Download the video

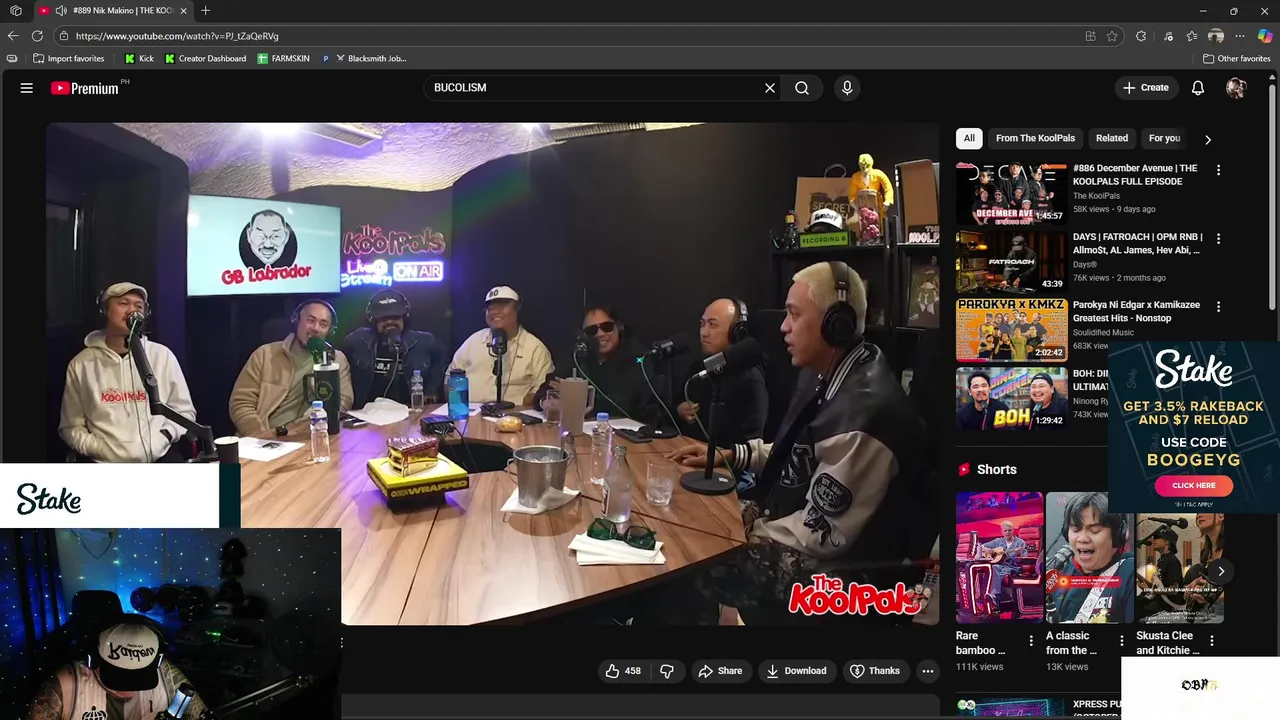(796, 671)
